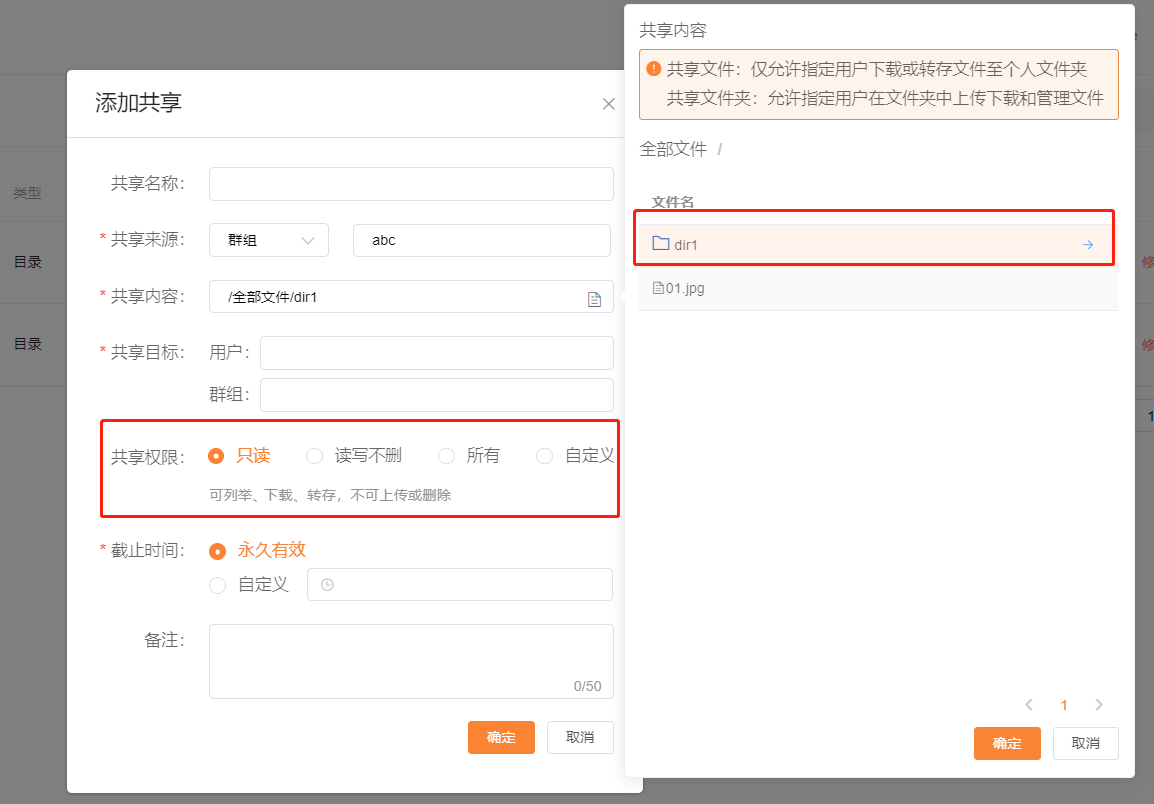Cancel the 添加共享 dialog with 取消
The height and width of the screenshot is (804, 1154).
coord(580,737)
